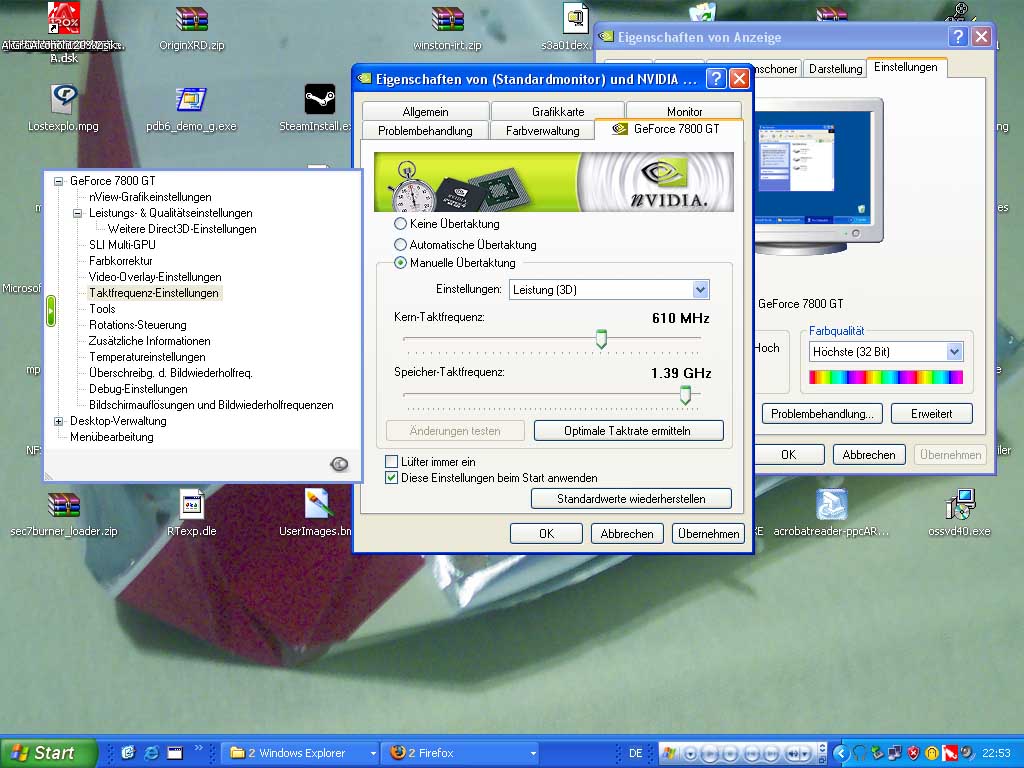
Task: Expand quick launch overflow chevron
Action: pyautogui.click(x=199, y=748)
